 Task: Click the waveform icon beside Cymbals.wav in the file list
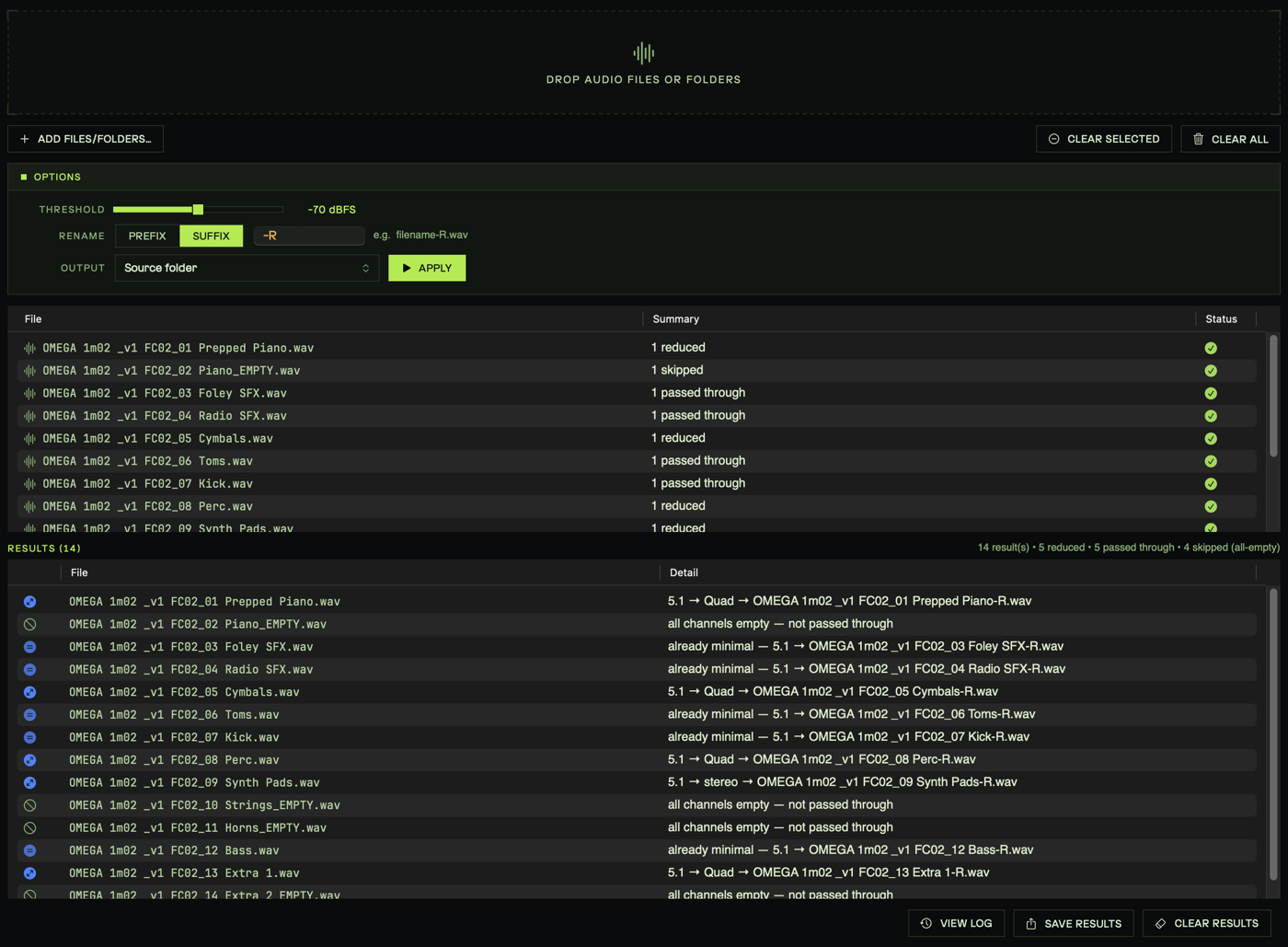coord(30,438)
